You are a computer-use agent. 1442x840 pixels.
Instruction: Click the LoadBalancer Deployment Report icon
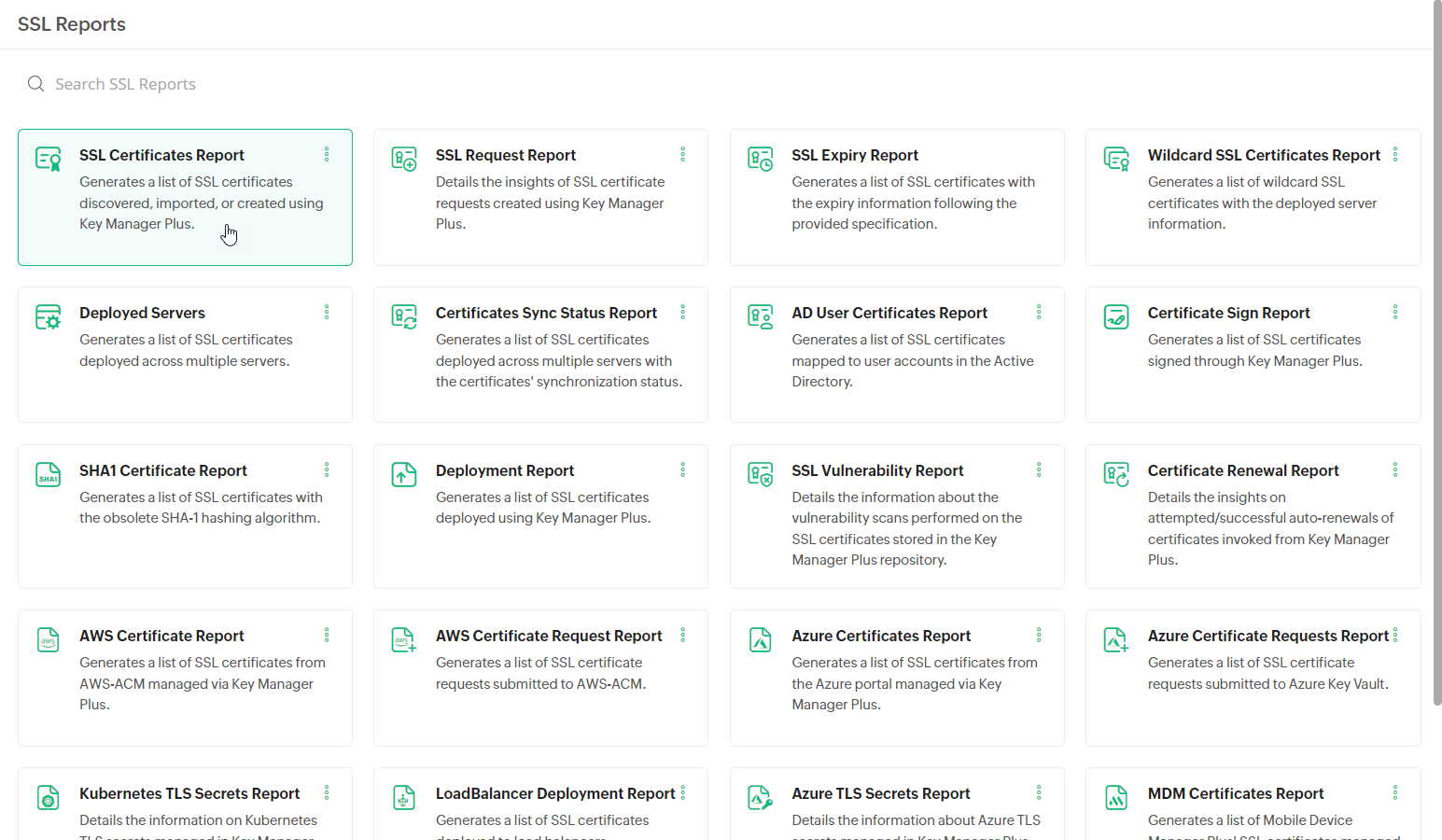(404, 797)
